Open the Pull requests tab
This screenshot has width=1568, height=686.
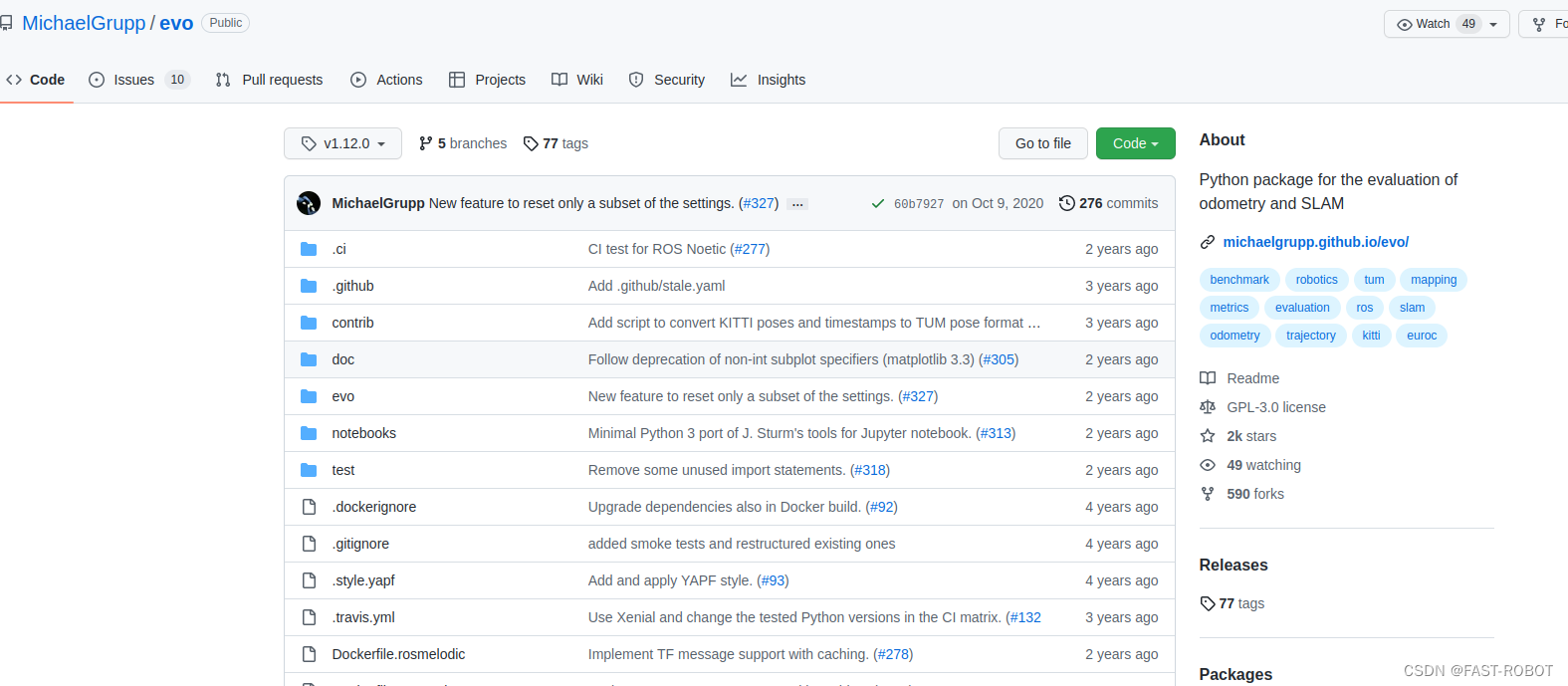(269, 80)
